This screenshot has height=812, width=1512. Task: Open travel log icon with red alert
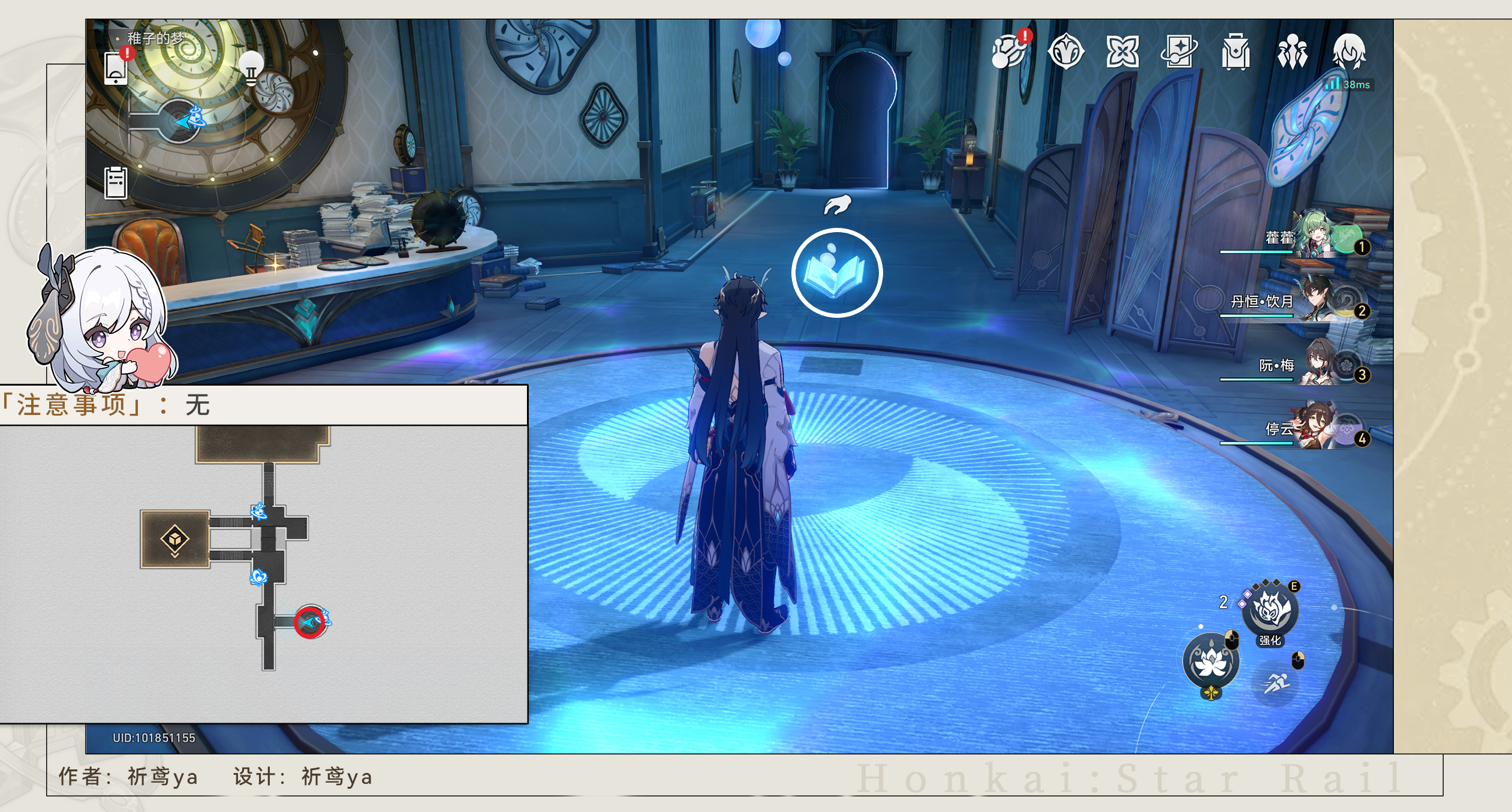pos(1009,51)
